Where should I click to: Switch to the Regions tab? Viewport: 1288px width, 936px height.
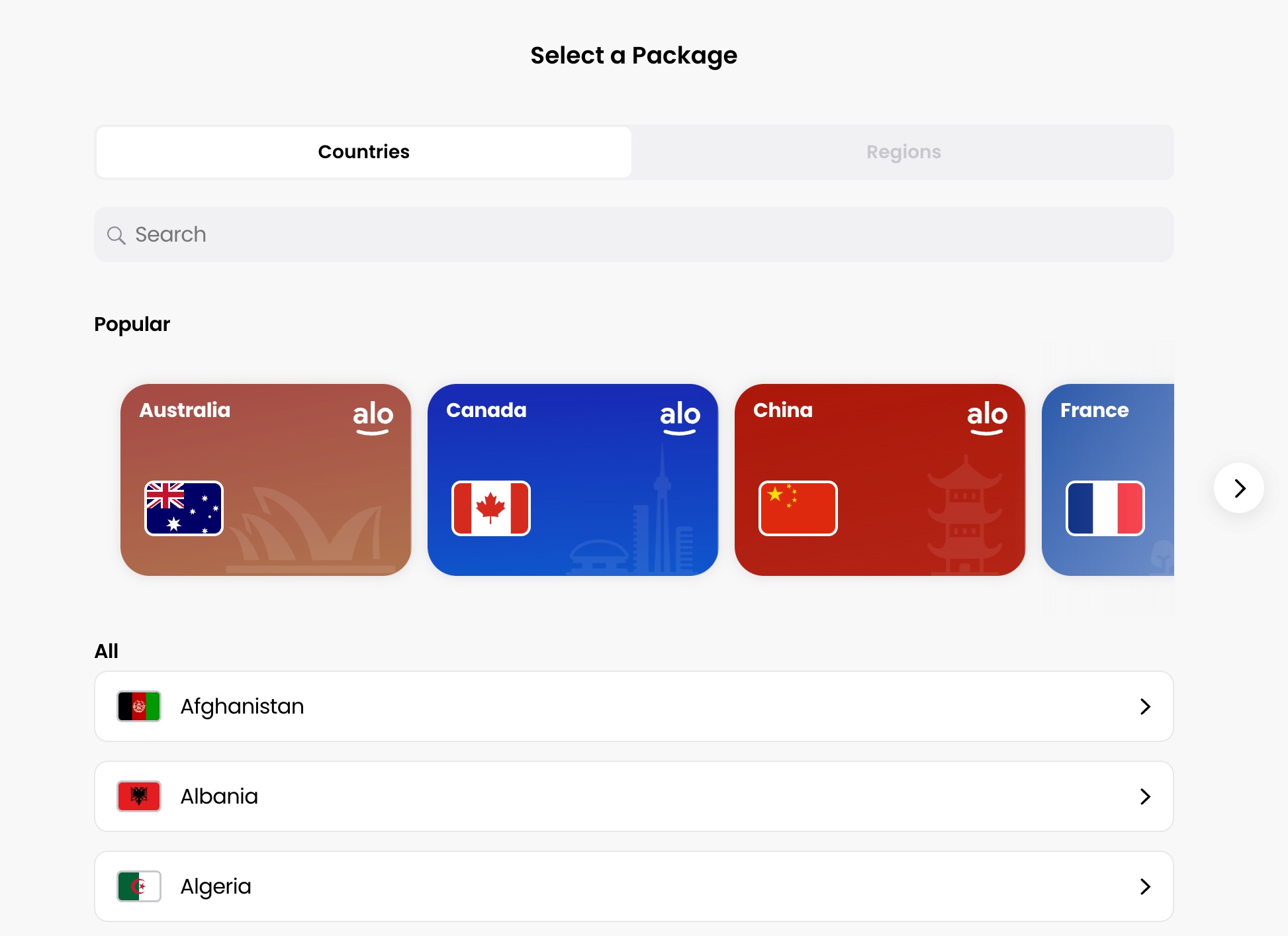[x=903, y=152]
